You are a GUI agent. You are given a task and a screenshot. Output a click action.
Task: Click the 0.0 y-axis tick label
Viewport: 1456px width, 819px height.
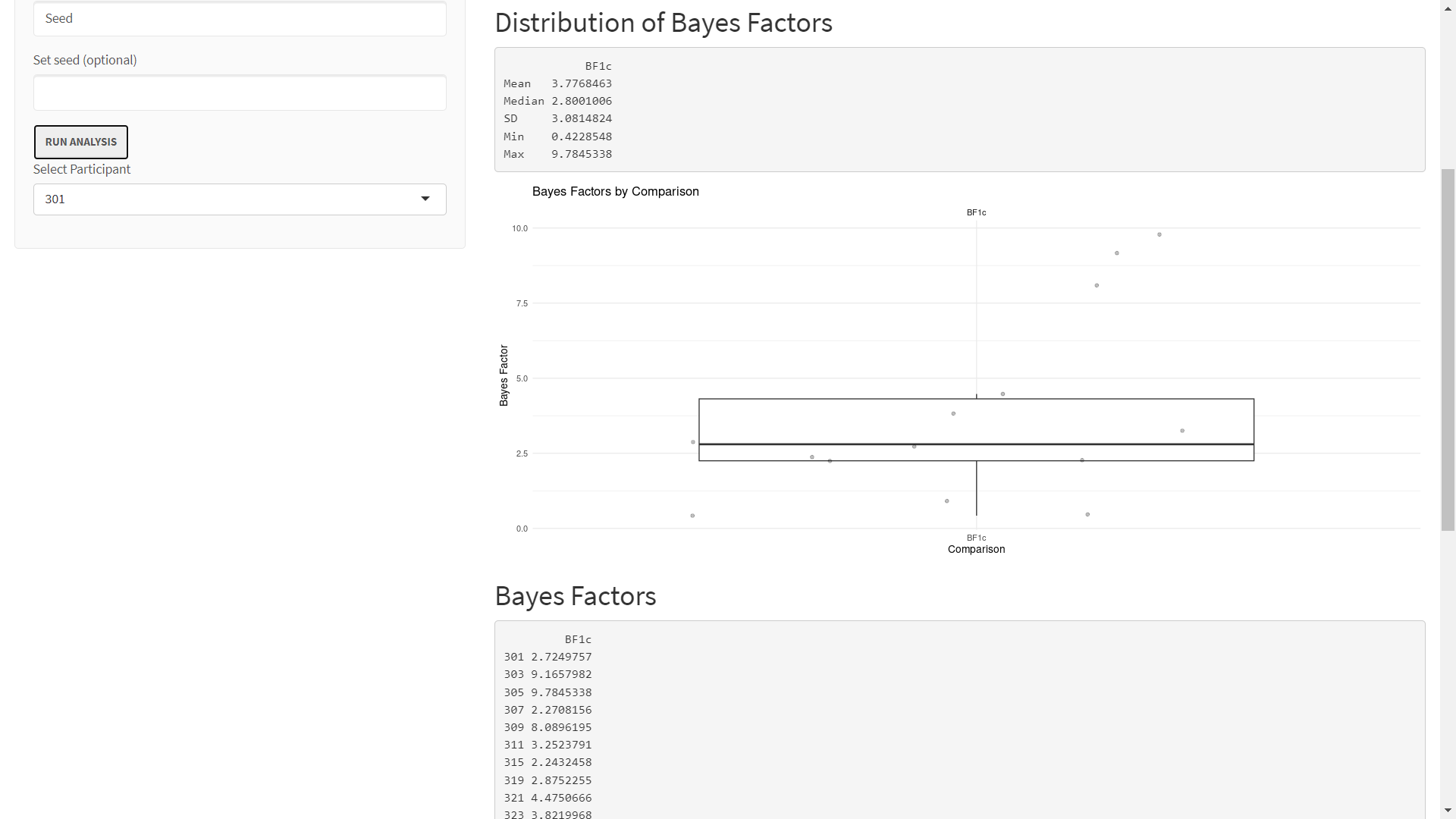522,529
